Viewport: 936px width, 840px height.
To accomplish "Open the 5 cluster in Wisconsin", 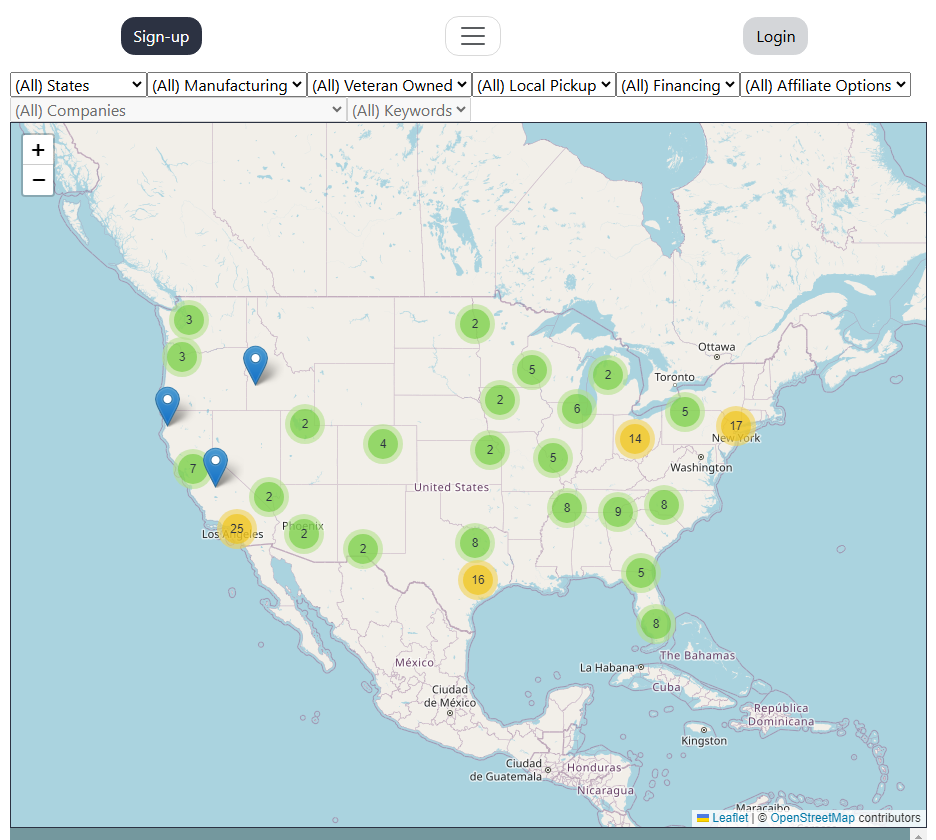I will tap(532, 370).
